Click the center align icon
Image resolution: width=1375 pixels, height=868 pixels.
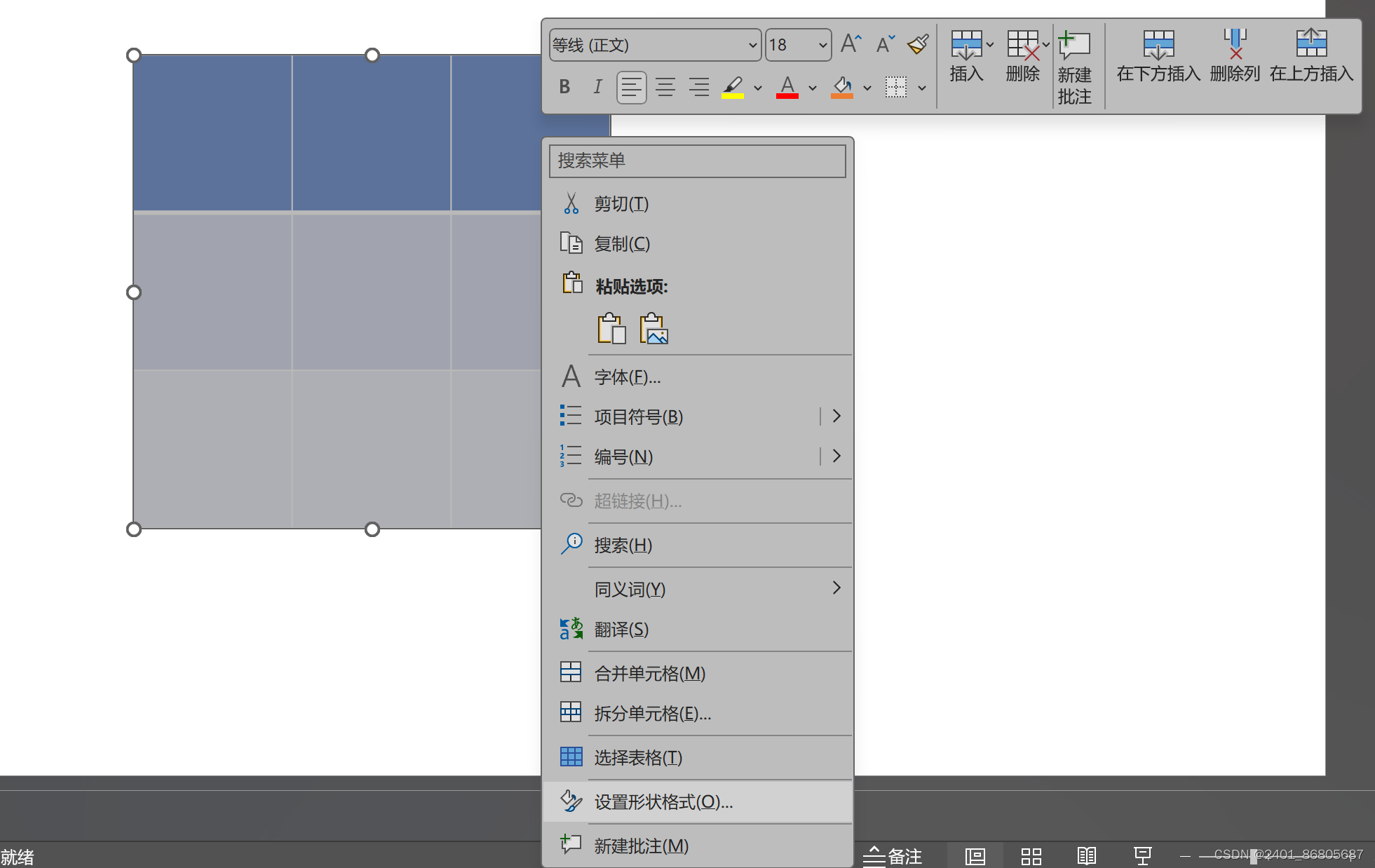tap(665, 87)
